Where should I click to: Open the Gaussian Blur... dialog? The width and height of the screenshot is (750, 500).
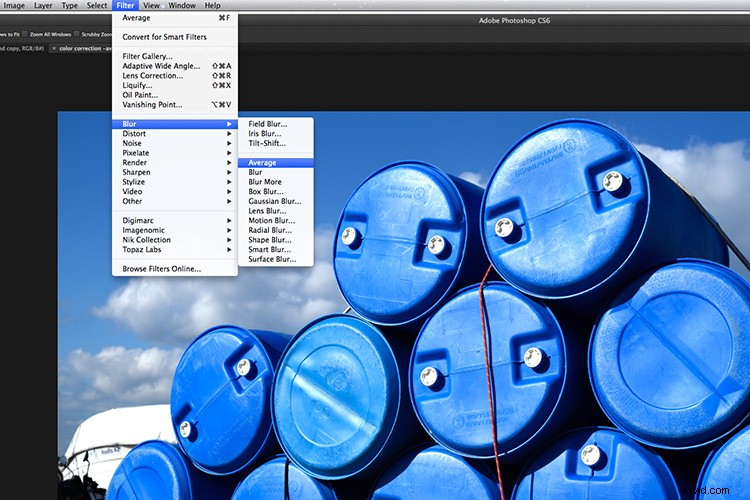pos(276,201)
